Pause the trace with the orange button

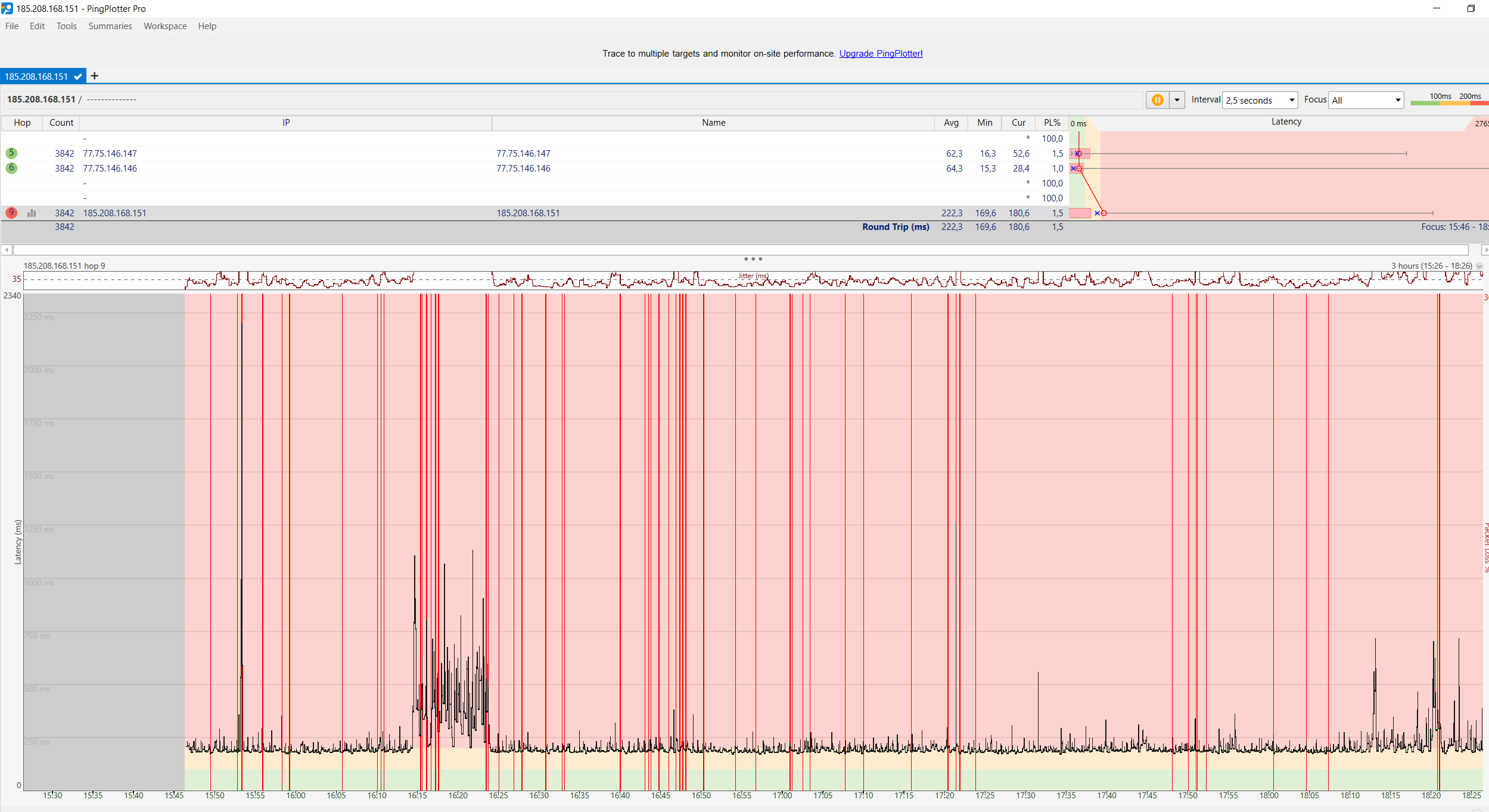[1157, 100]
